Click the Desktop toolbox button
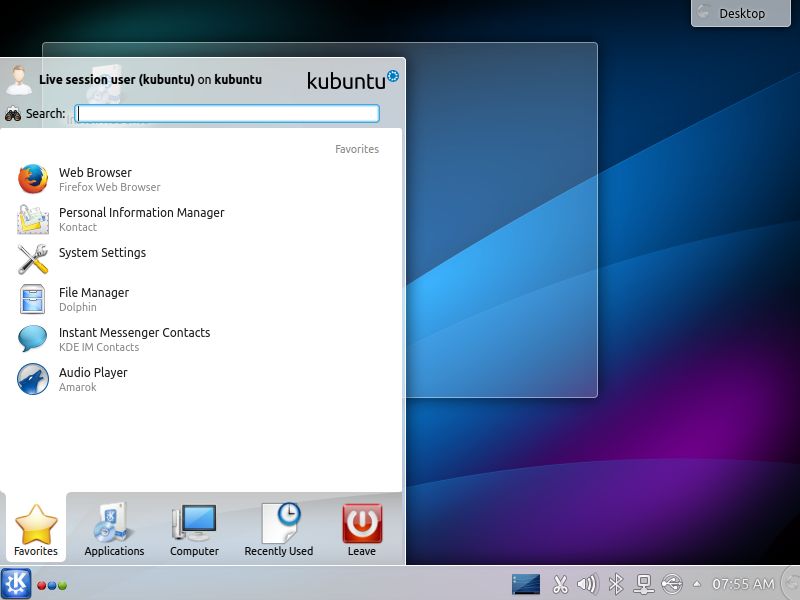The image size is (800, 600). click(x=741, y=13)
